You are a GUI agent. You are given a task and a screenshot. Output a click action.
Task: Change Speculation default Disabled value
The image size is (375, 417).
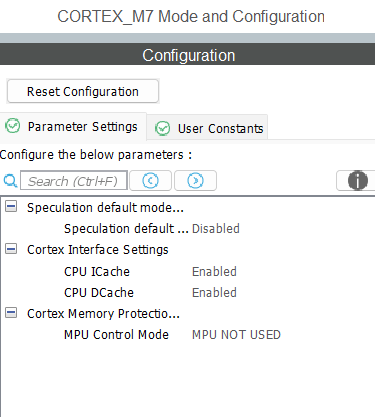pyautogui.click(x=216, y=229)
